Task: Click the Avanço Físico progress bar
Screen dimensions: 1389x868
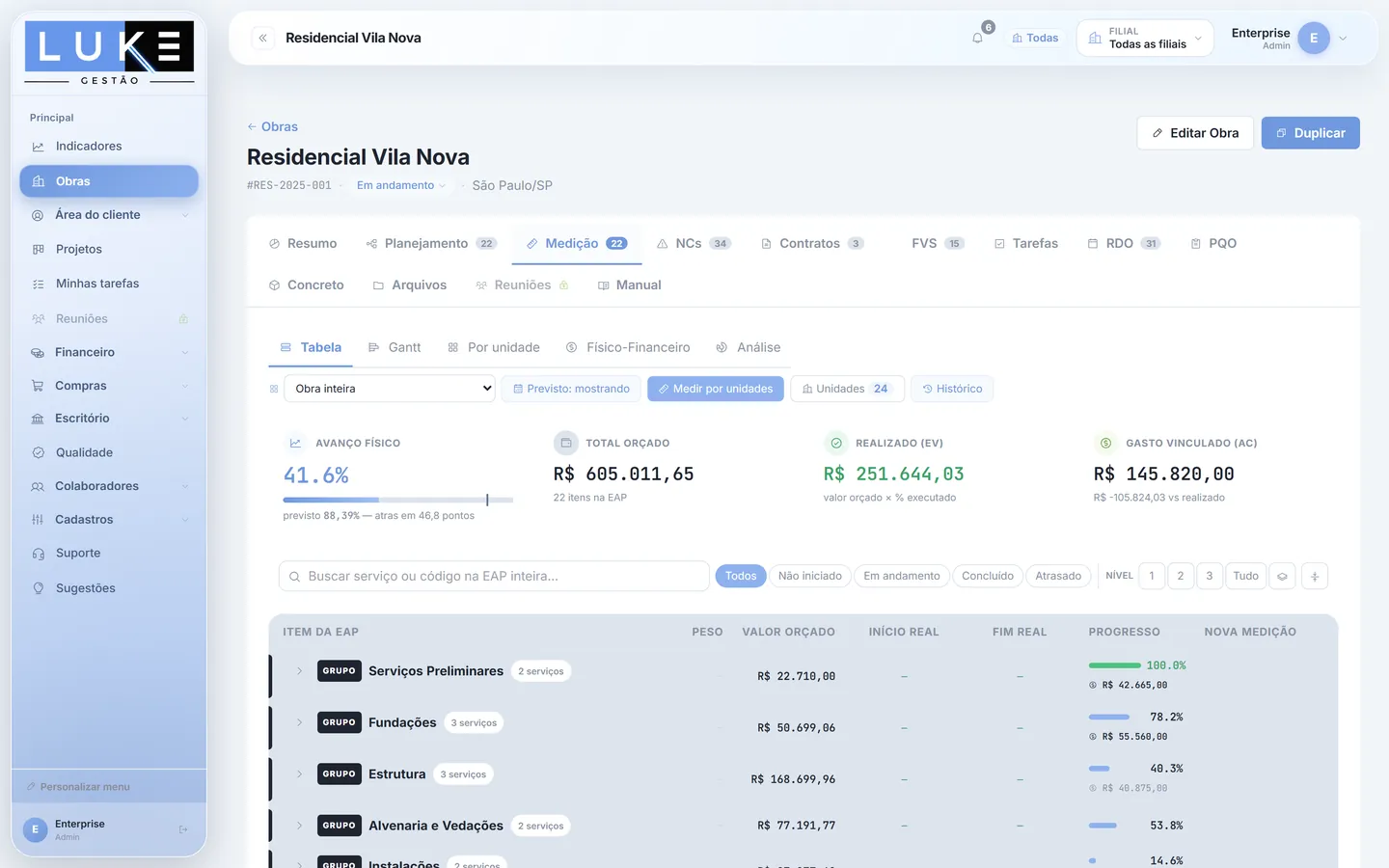Action: click(398, 500)
